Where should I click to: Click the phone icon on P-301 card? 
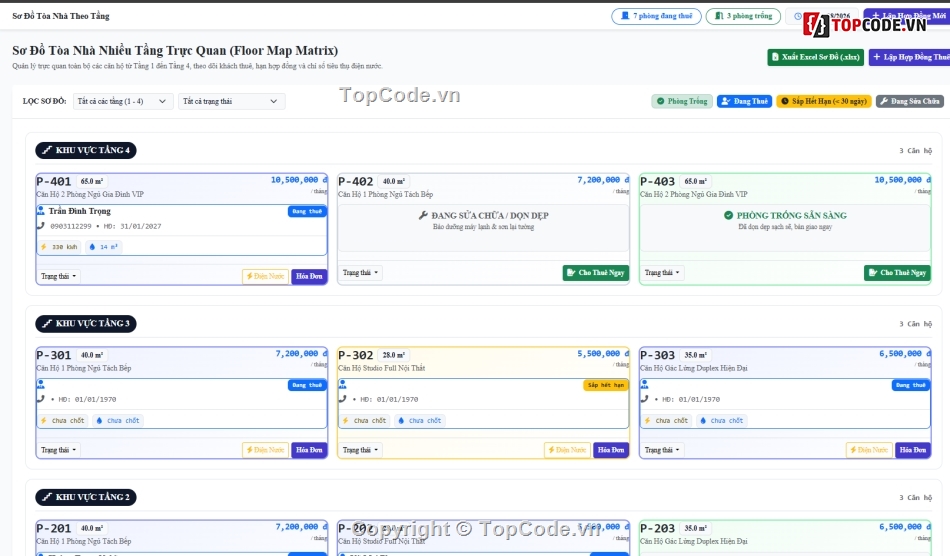[41, 399]
